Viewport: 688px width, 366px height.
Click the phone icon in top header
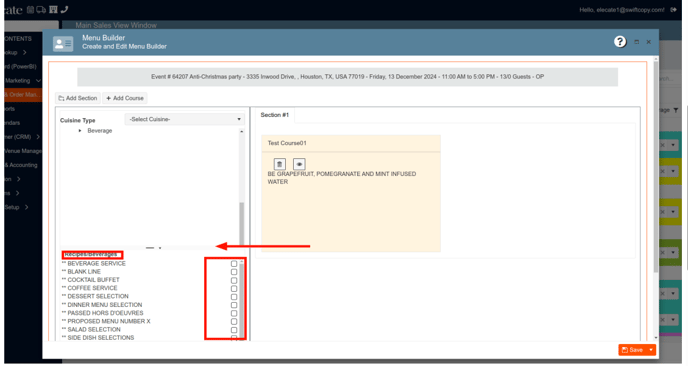click(x=64, y=10)
